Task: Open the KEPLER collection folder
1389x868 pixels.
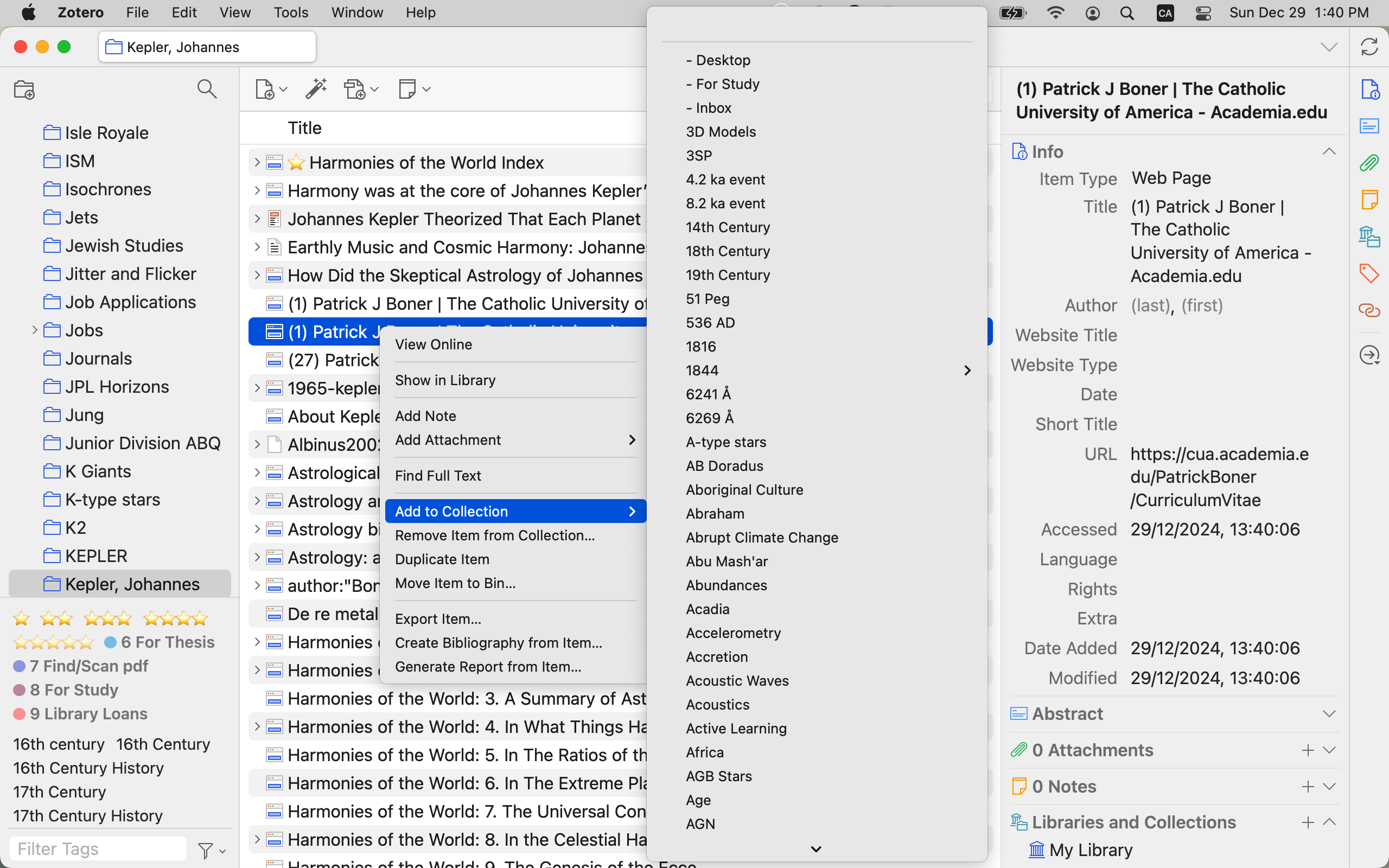Action: [x=120, y=556]
